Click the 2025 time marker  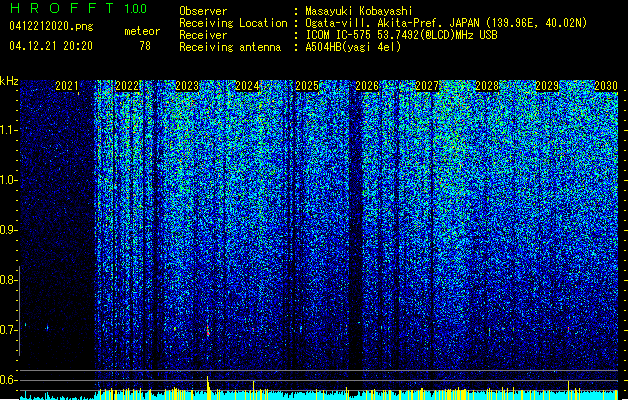pyautogui.click(x=307, y=86)
